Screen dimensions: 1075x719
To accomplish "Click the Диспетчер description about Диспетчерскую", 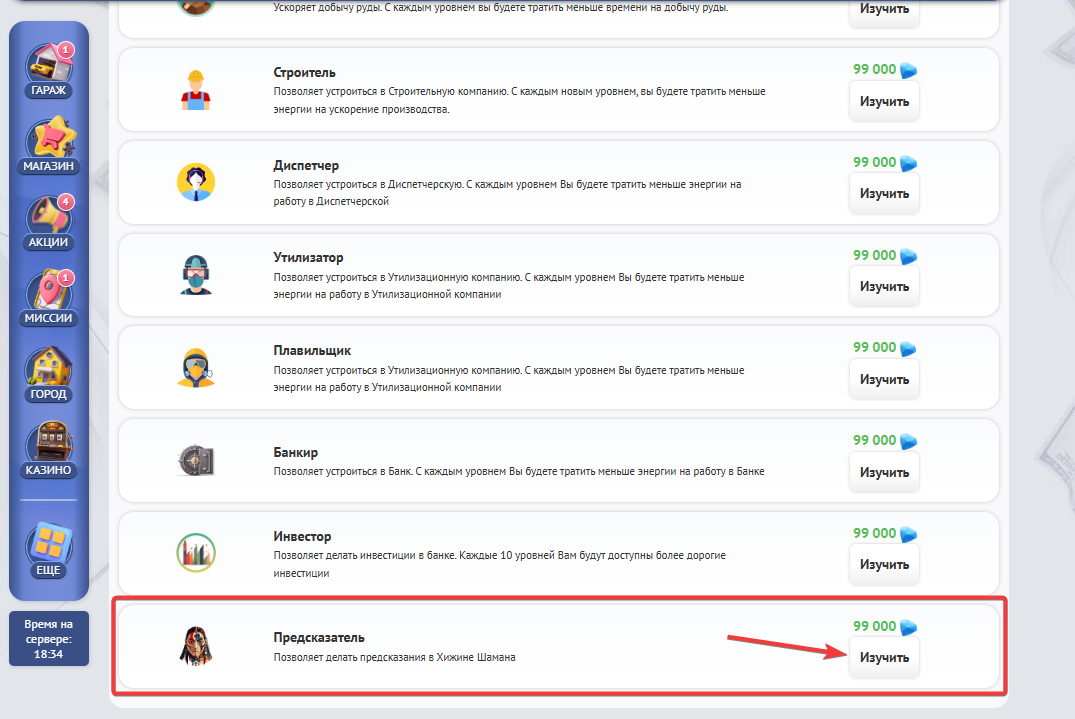I will pos(507,193).
